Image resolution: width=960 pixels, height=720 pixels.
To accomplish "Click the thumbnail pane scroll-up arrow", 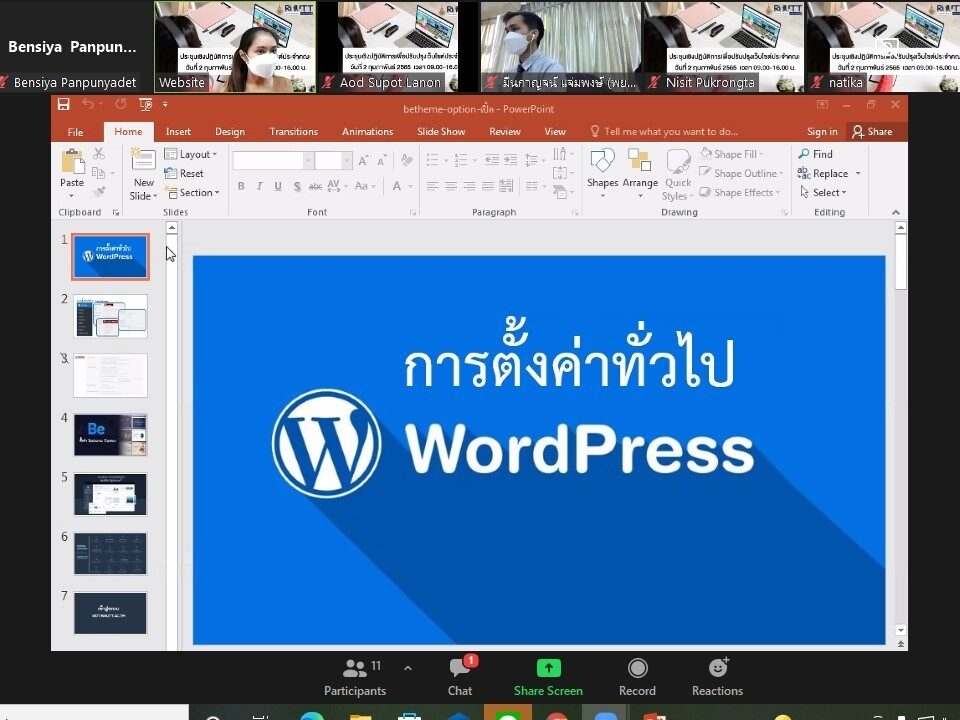I will (172, 228).
